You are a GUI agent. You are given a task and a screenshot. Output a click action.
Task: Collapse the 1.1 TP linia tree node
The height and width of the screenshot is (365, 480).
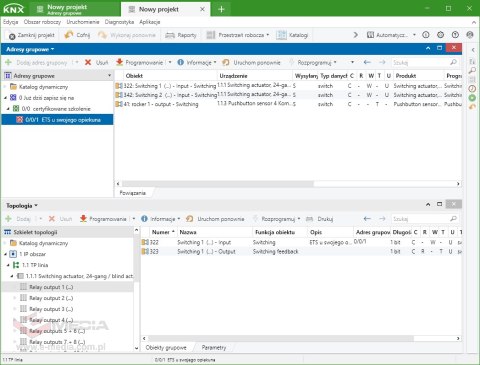point(8,265)
